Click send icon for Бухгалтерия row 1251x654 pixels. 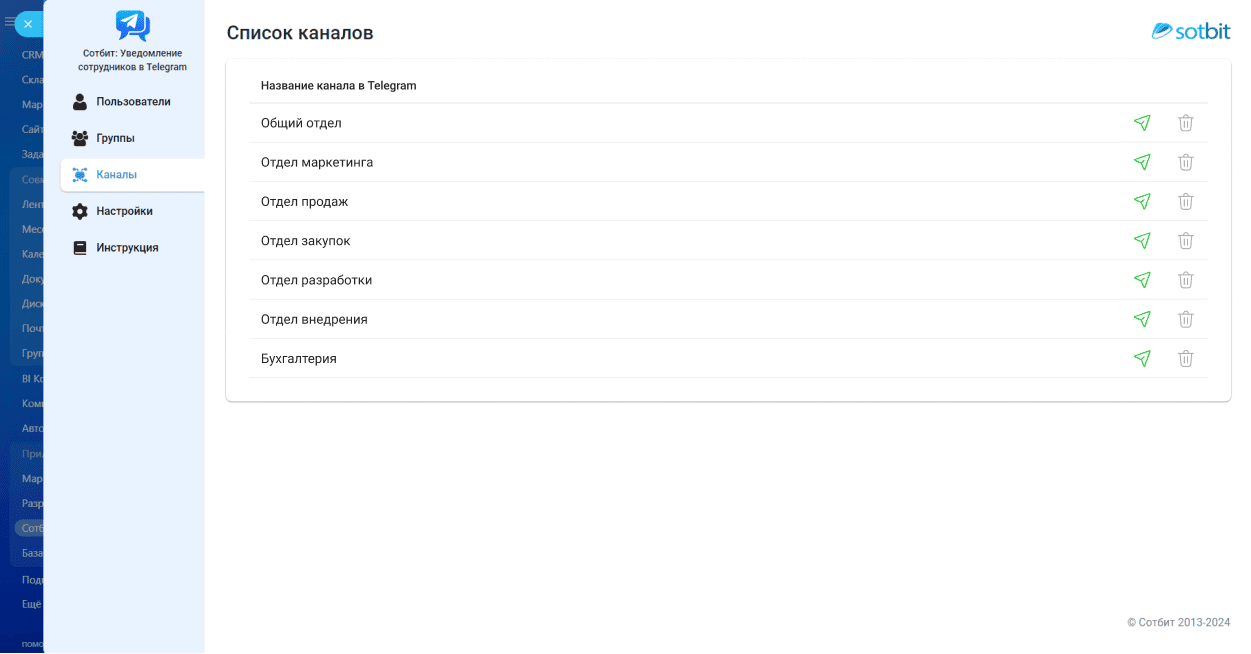coord(1142,358)
